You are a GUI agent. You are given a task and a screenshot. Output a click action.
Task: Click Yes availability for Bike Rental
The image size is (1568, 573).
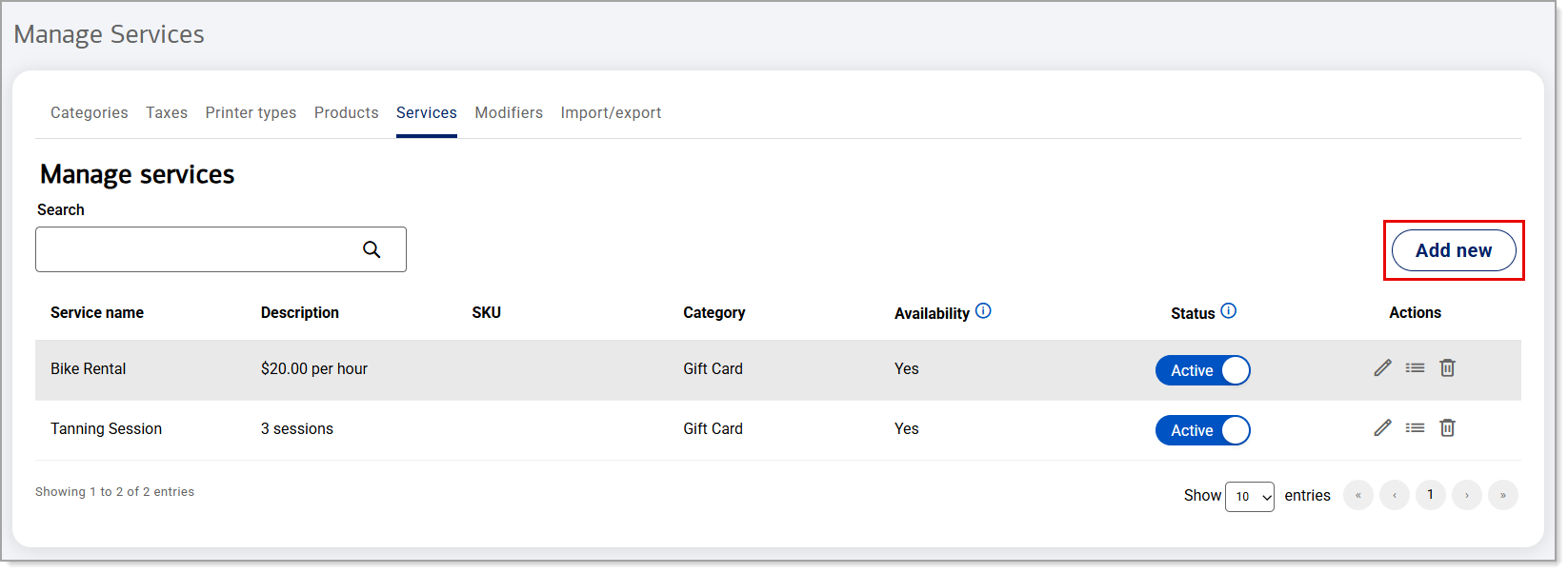click(x=907, y=368)
